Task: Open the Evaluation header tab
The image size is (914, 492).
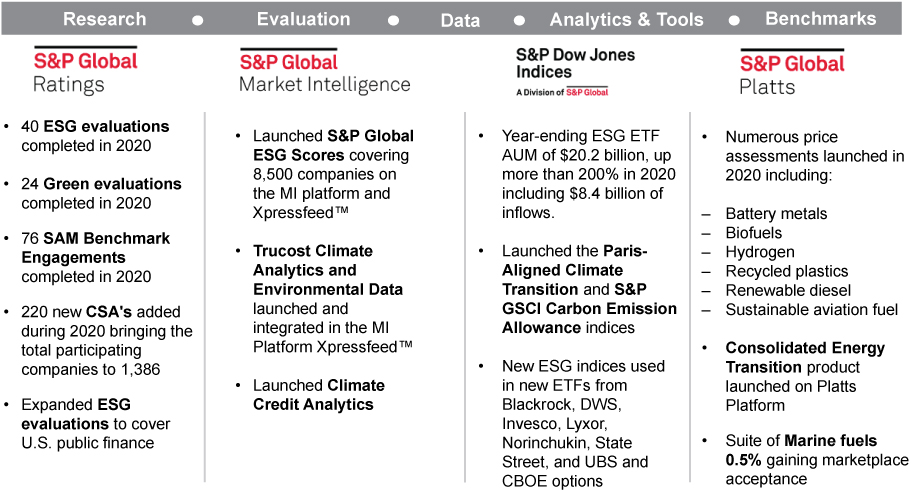Action: (303, 19)
